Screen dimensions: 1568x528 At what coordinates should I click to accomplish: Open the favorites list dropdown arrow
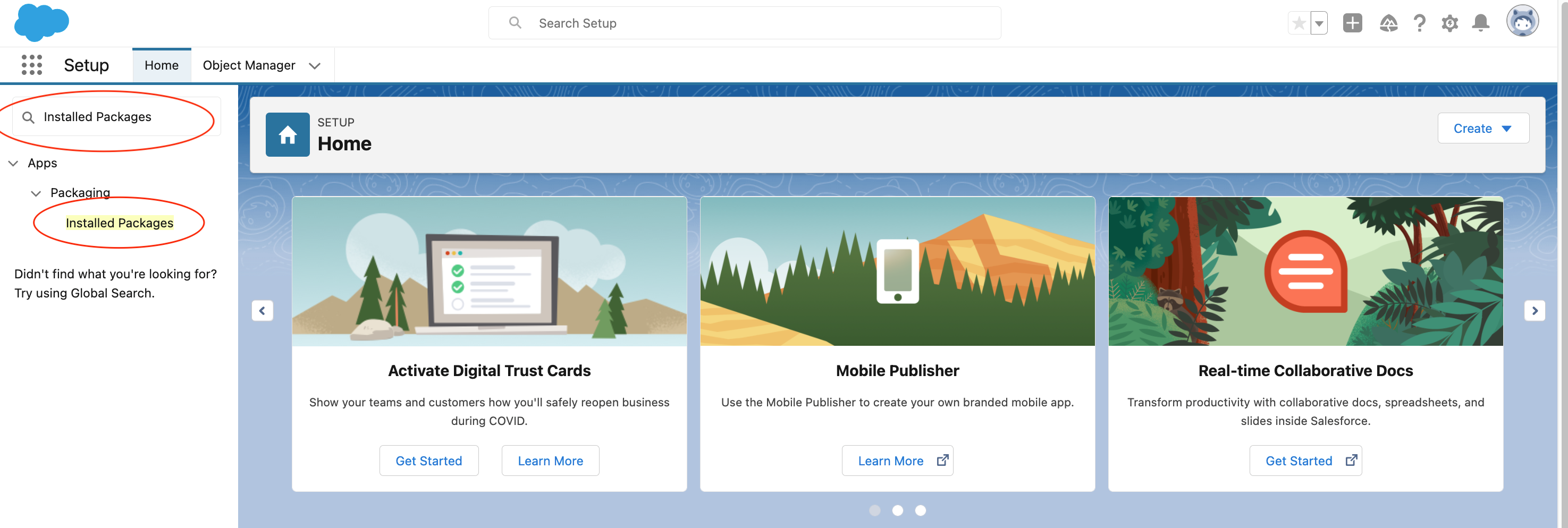(1318, 23)
